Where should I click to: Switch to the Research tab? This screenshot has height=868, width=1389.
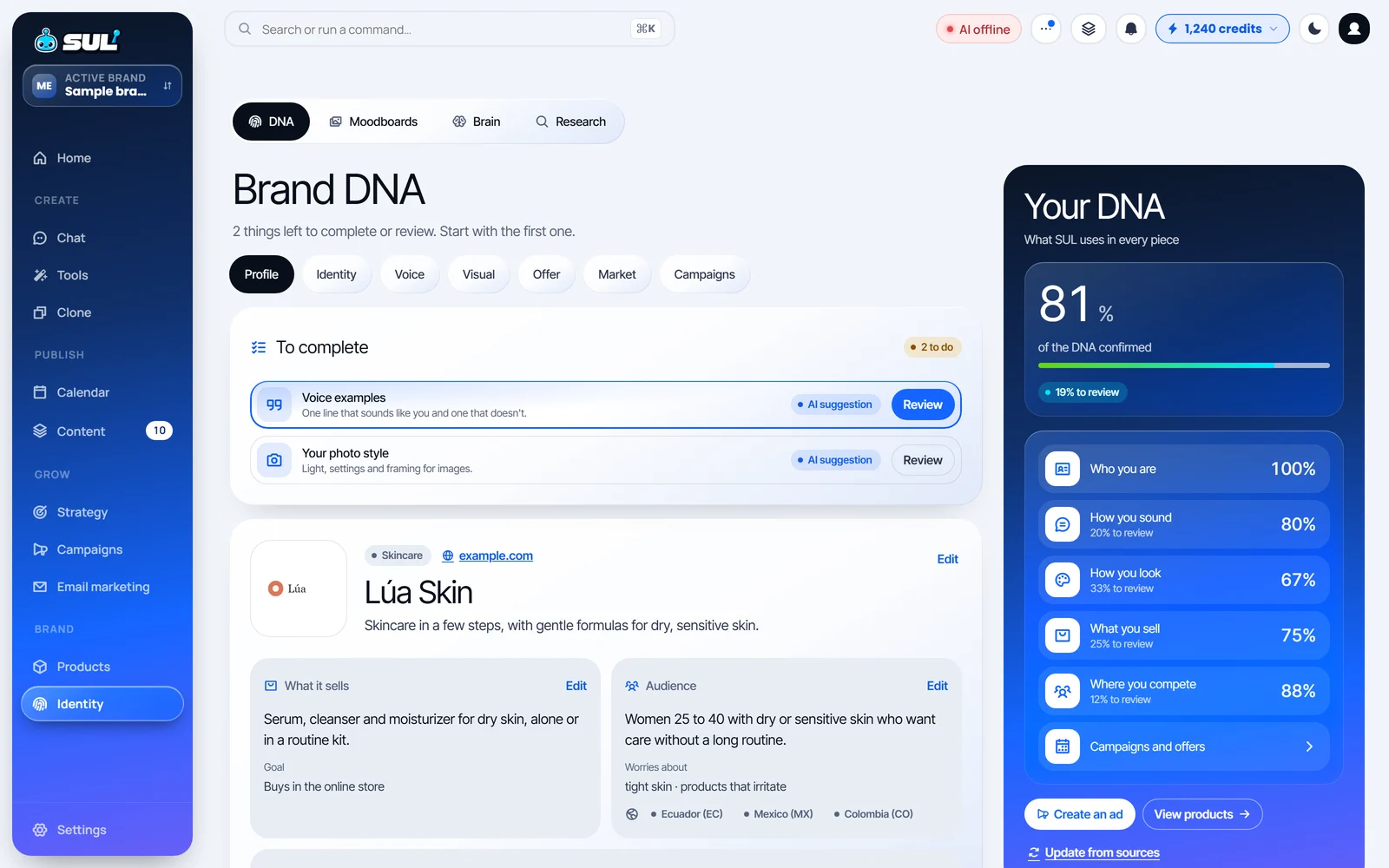pos(570,122)
